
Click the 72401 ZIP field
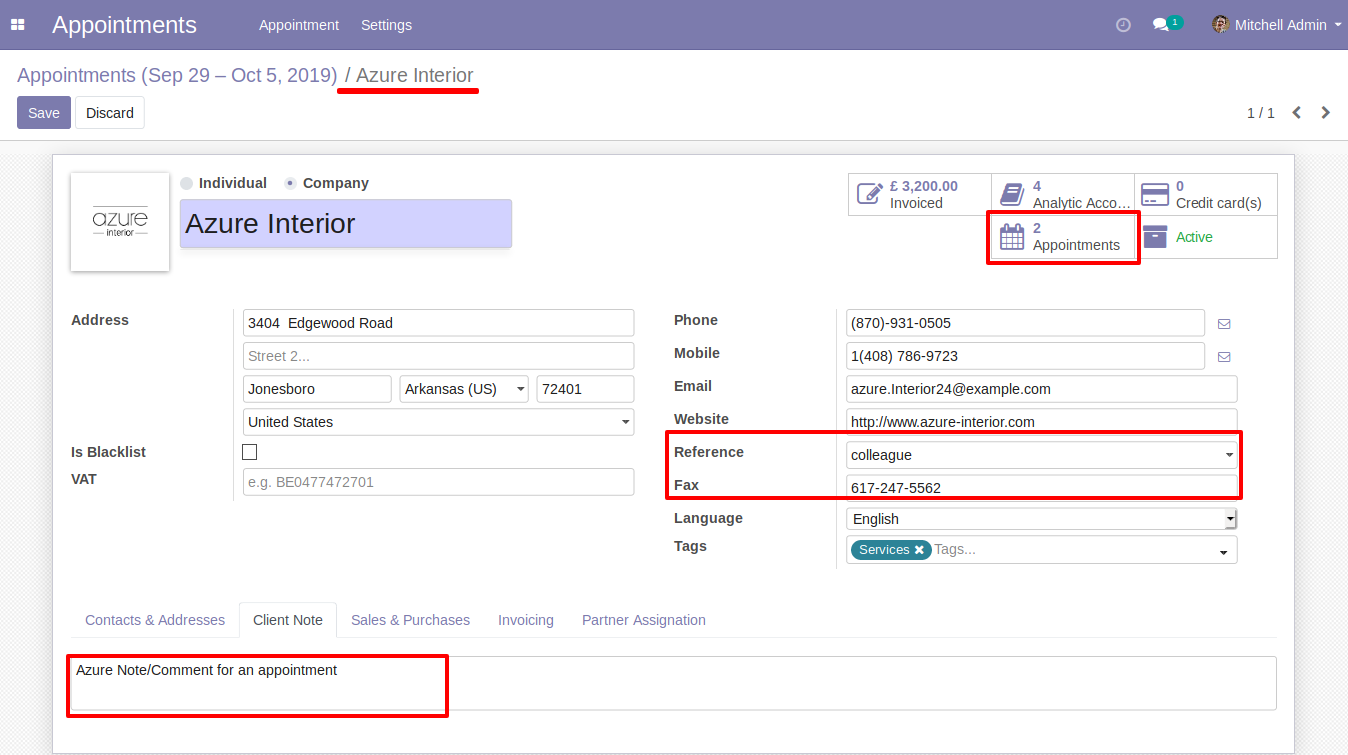pyautogui.click(x=585, y=389)
